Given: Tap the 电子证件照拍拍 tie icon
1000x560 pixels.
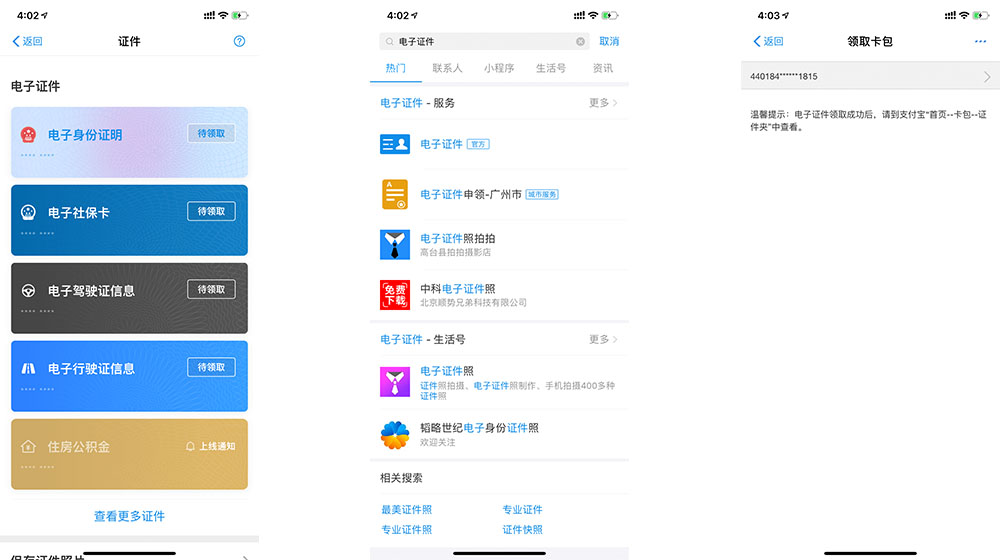Looking at the screenshot, I should click(395, 245).
